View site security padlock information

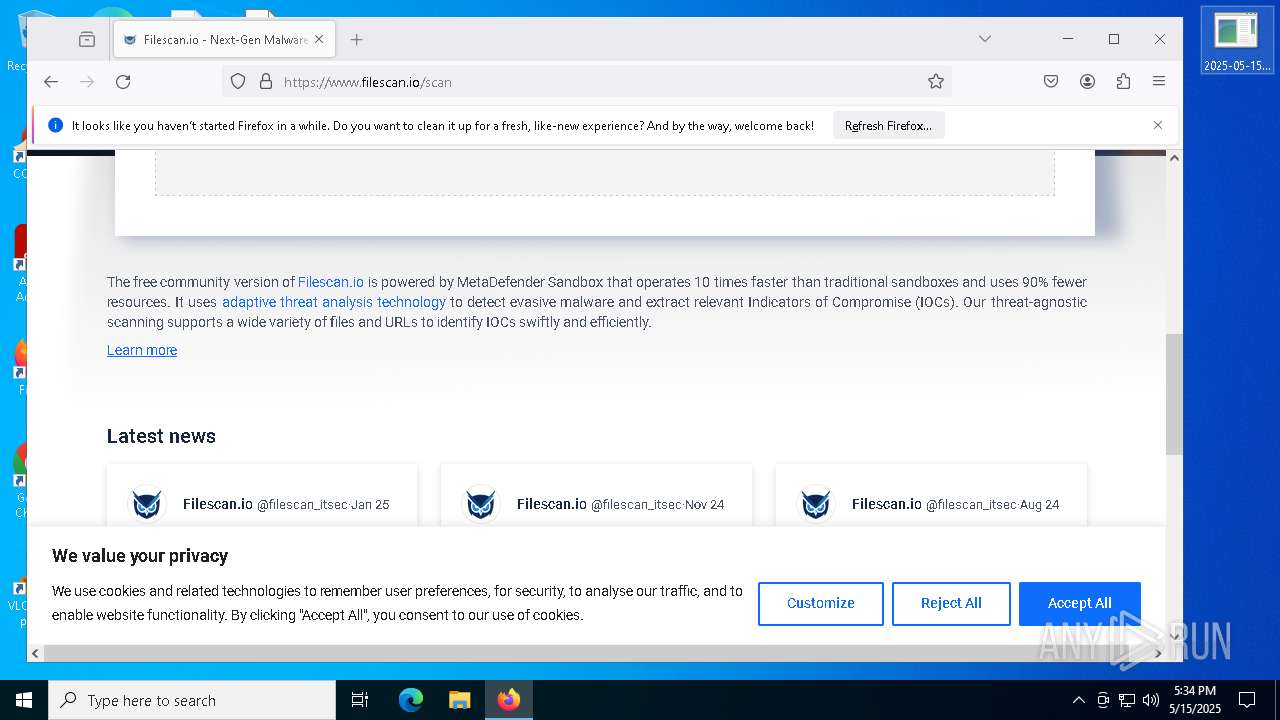point(266,82)
